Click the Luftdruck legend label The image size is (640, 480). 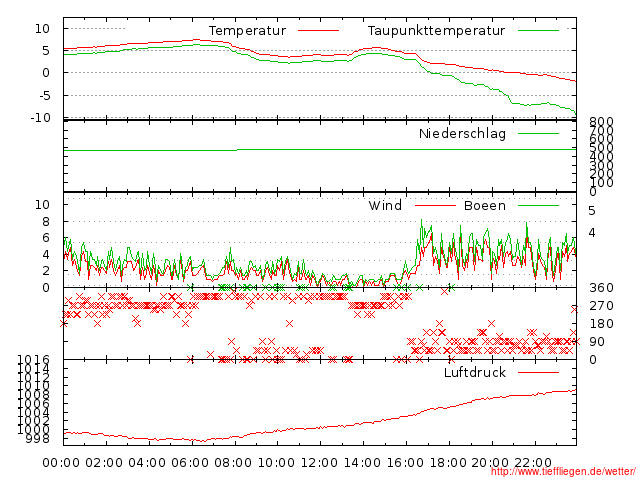pos(475,372)
